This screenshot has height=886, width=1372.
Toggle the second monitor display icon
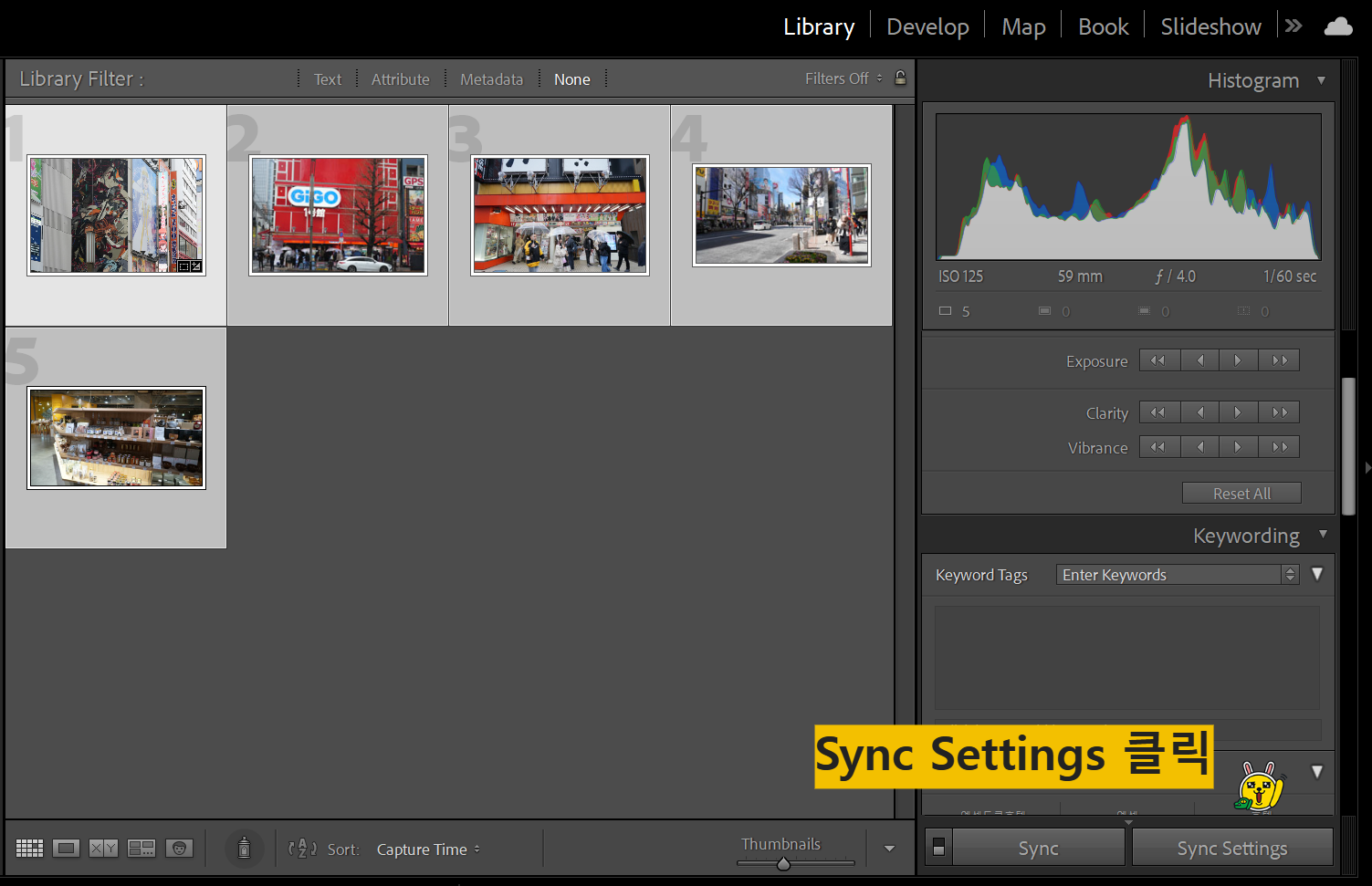938,847
